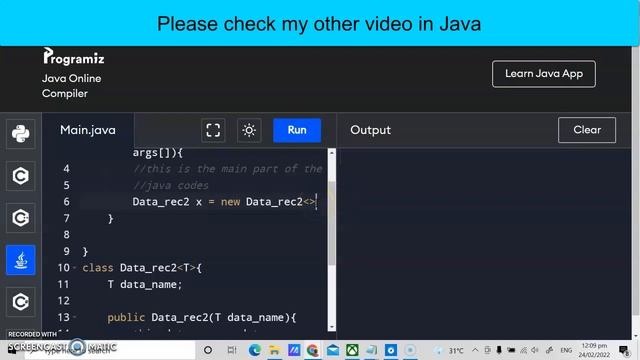Collapse the class Data_rec2 block at line 10
Screen dimensions: 640x360
pos(75,268)
